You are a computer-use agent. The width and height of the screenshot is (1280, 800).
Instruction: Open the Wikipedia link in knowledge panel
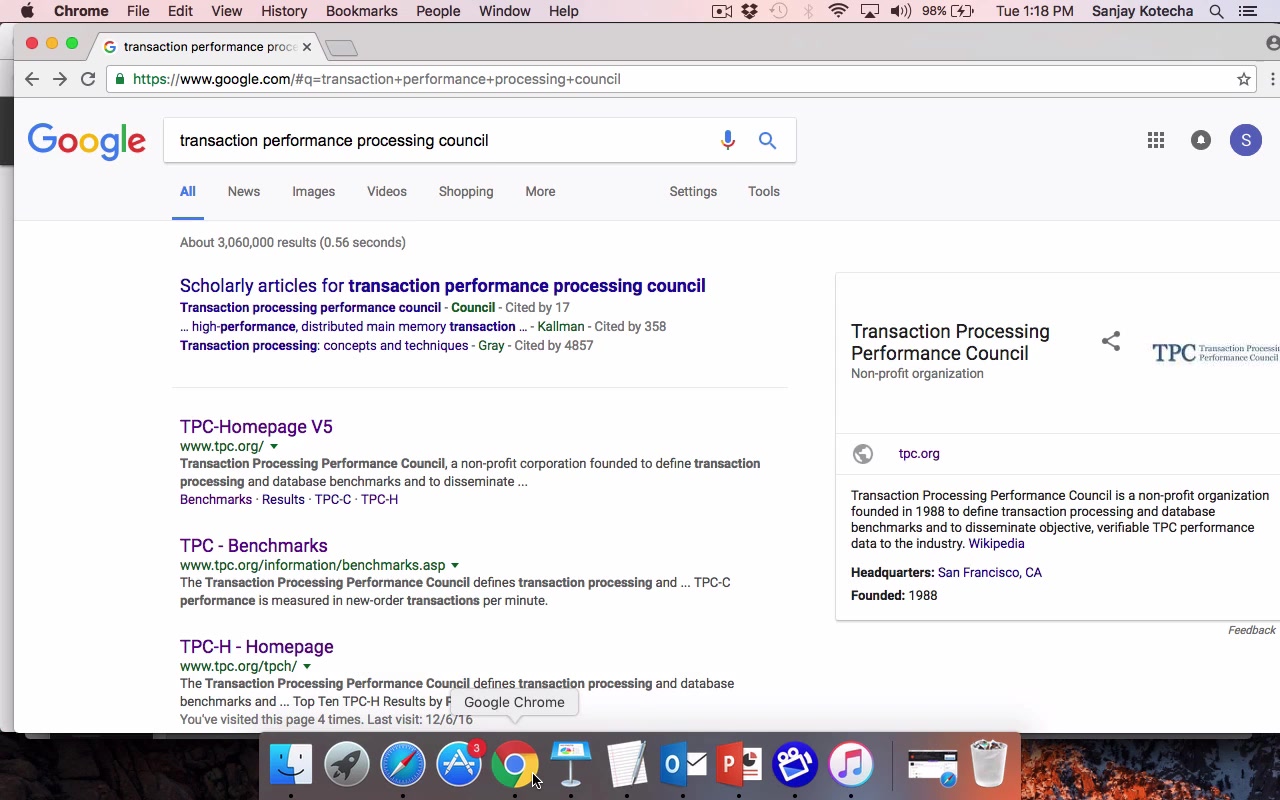[x=996, y=544]
